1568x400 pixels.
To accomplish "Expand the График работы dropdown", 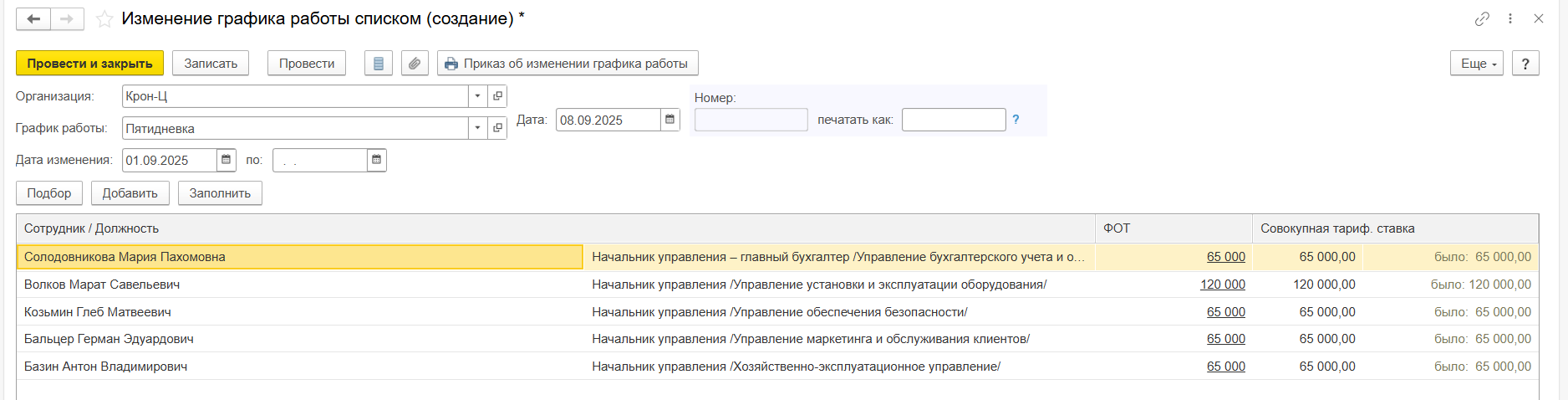I will (x=477, y=128).
